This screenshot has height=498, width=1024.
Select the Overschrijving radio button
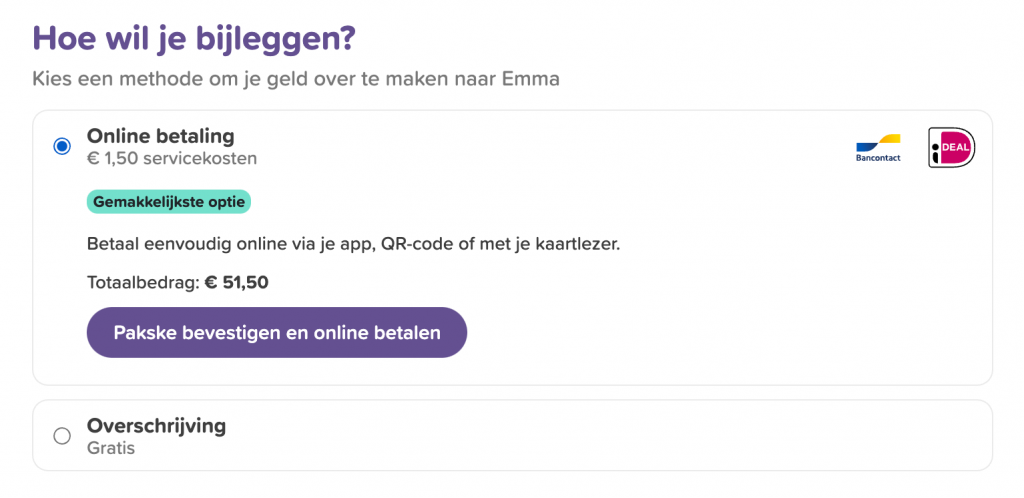(x=62, y=436)
